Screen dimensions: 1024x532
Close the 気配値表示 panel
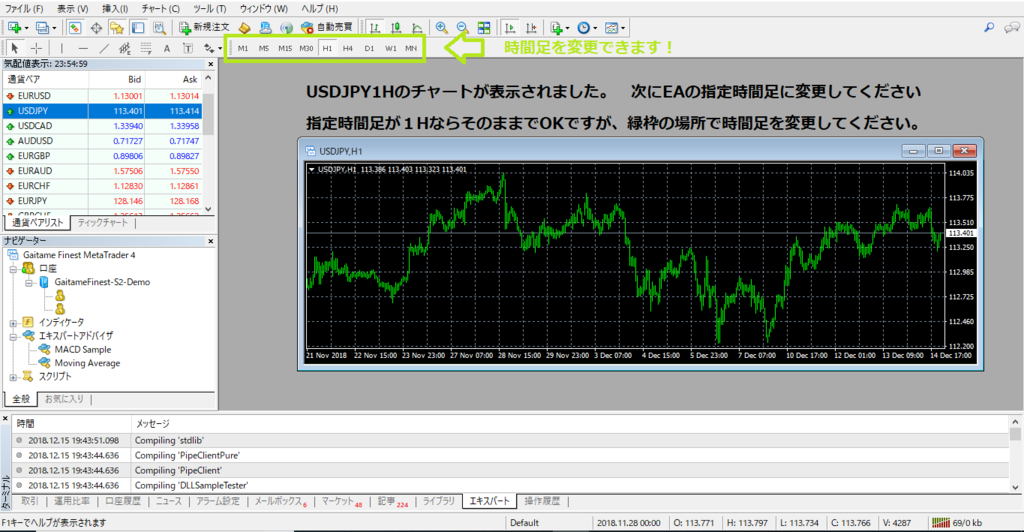point(210,64)
